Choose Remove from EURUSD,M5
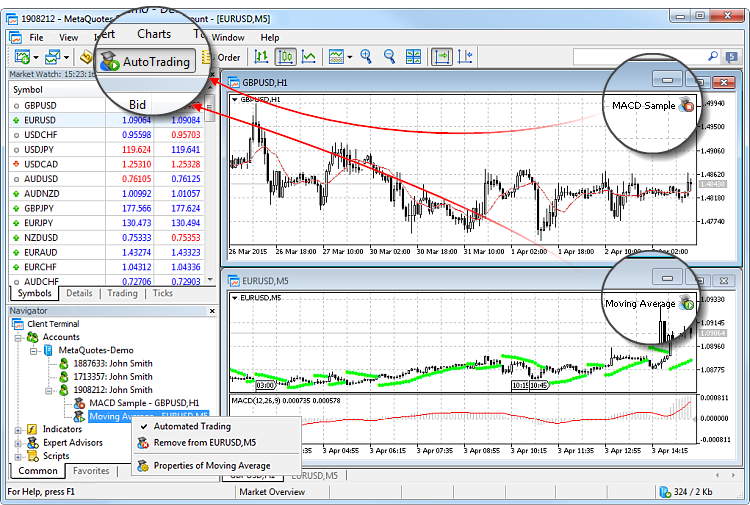 coord(204,442)
